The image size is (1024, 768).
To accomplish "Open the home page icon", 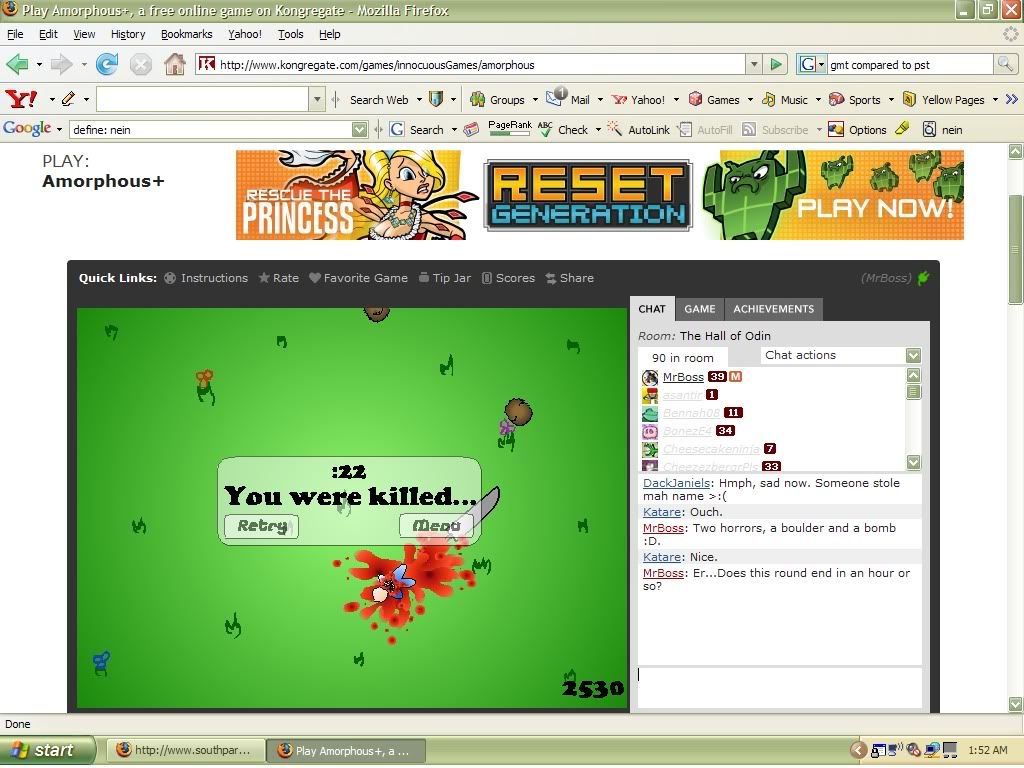I will [174, 64].
